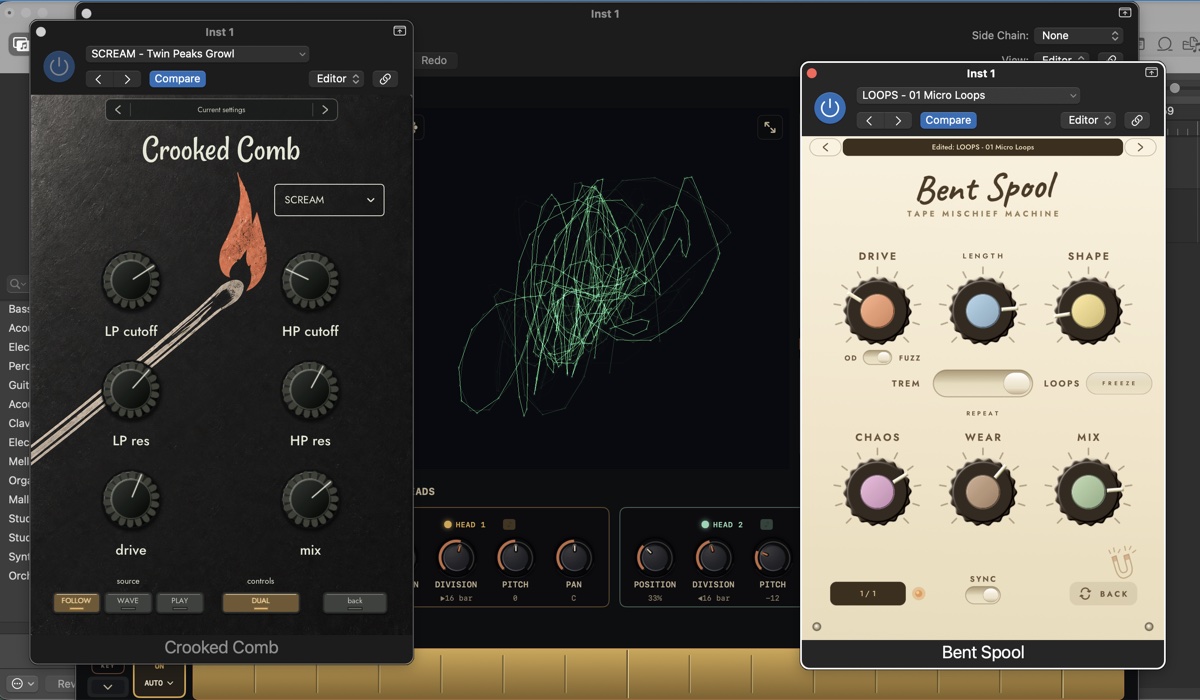
Task: Click HEAD 1 PITCH knob
Action: click(515, 557)
